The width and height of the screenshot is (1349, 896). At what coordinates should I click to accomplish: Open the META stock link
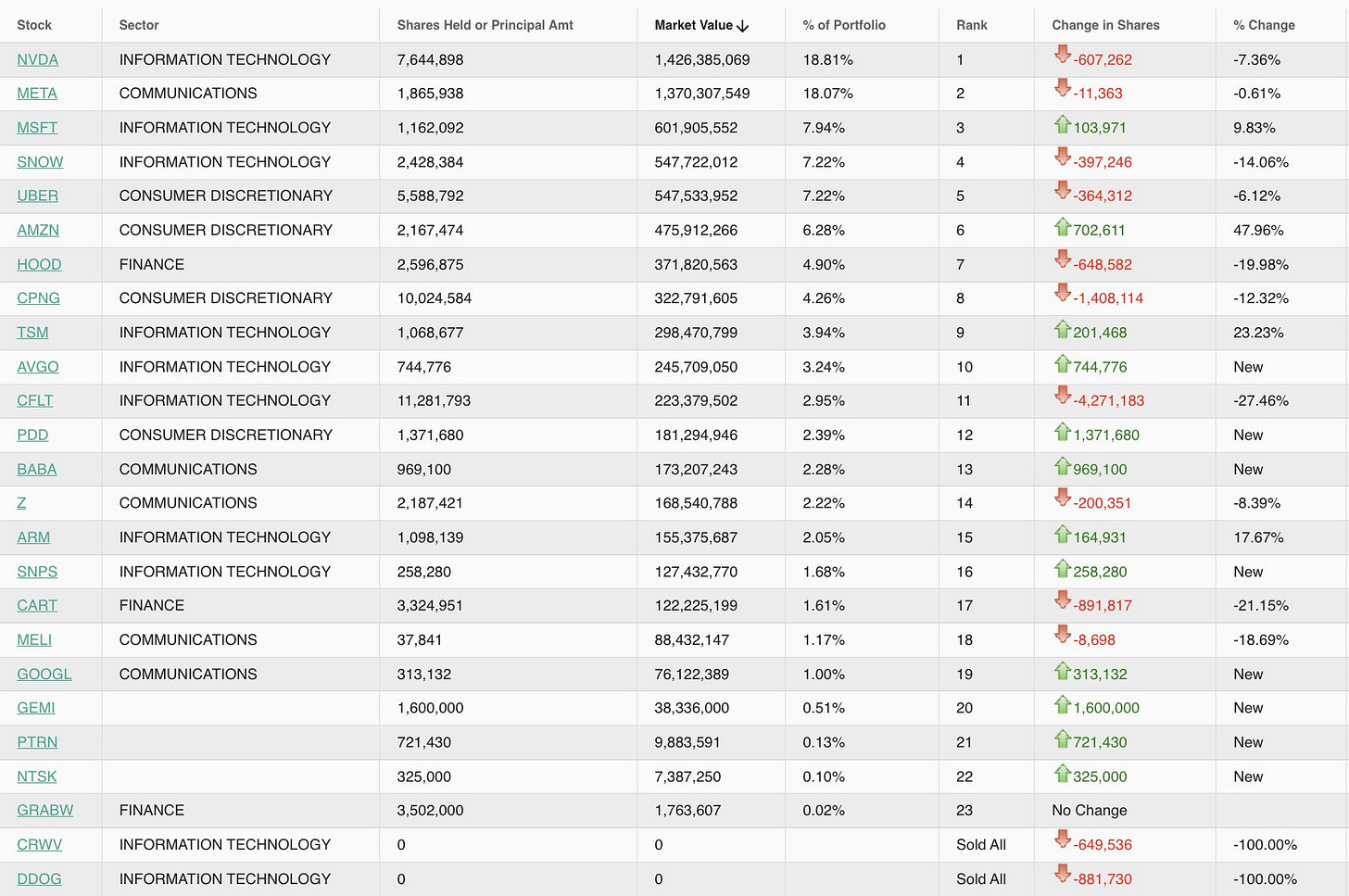[x=37, y=94]
